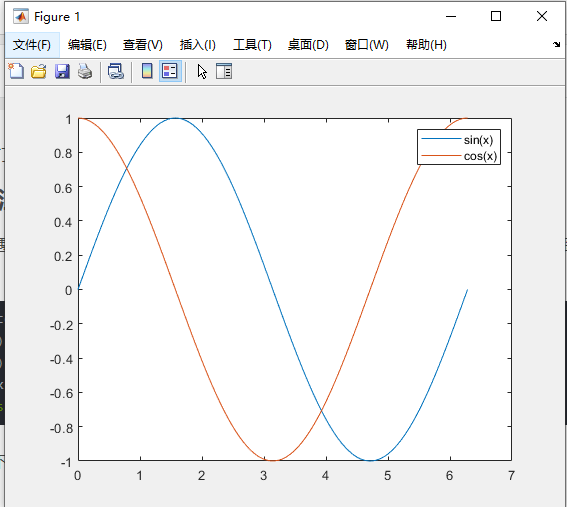Open the 插入(I) menu
The width and height of the screenshot is (567, 507).
coord(198,45)
